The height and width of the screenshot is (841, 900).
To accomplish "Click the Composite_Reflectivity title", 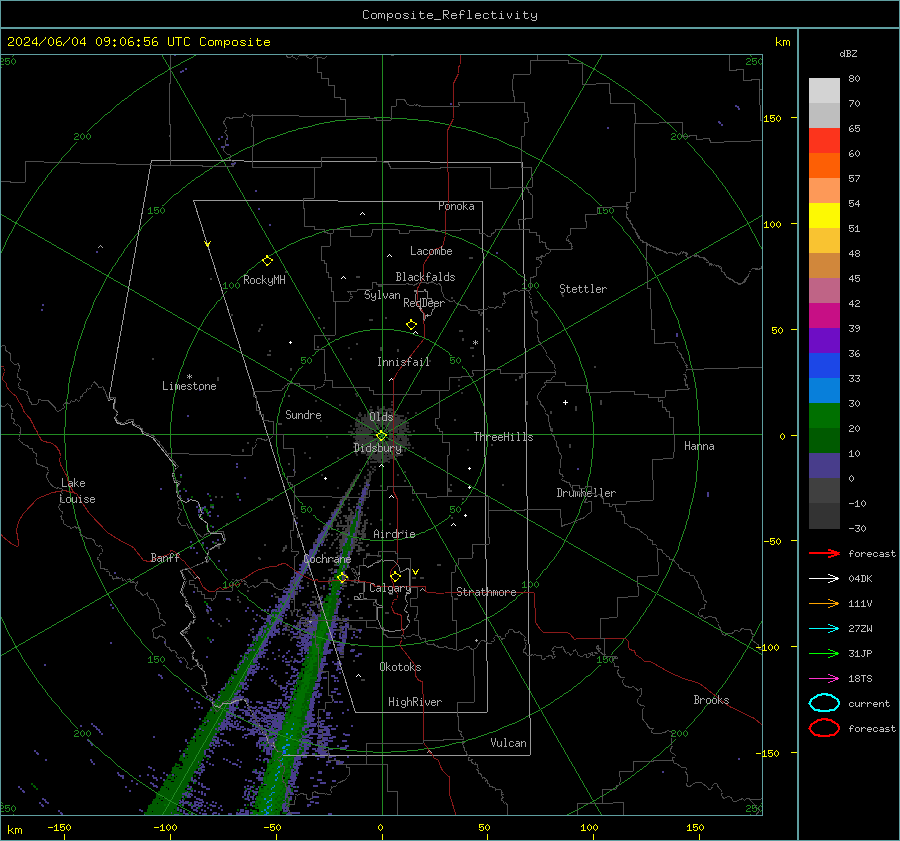I will (x=449, y=15).
